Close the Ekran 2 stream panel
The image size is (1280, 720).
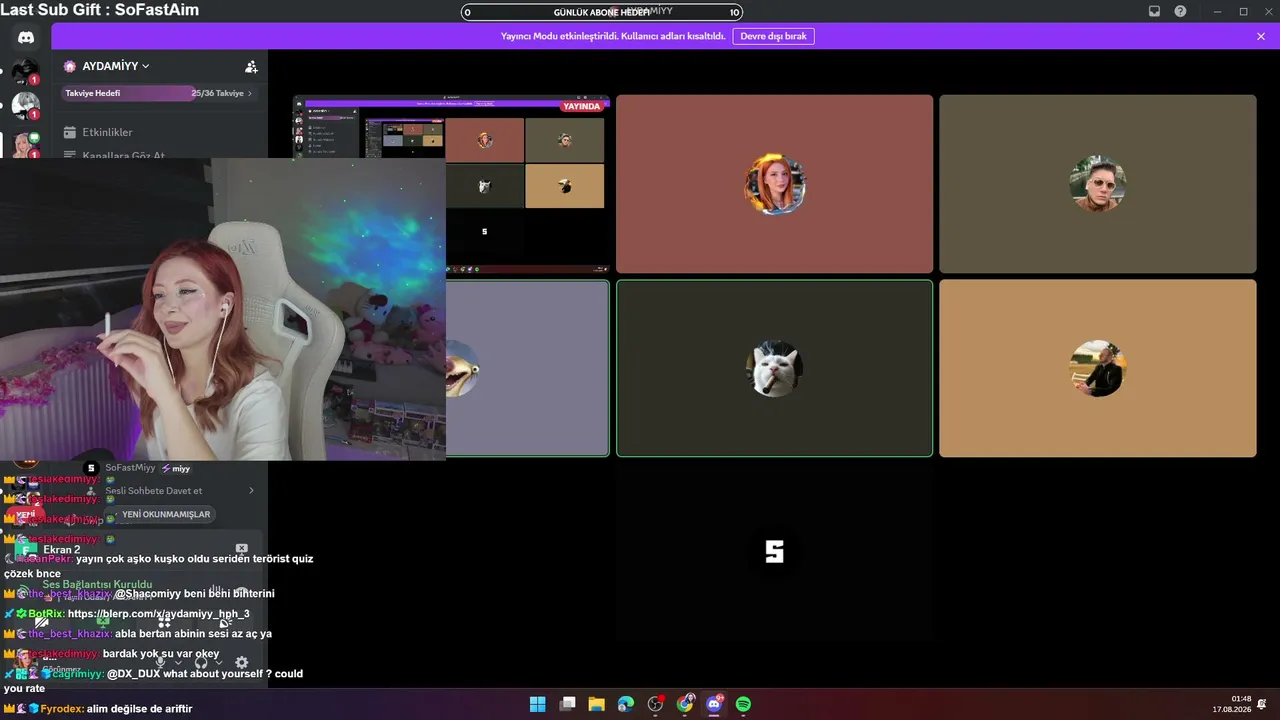click(241, 549)
